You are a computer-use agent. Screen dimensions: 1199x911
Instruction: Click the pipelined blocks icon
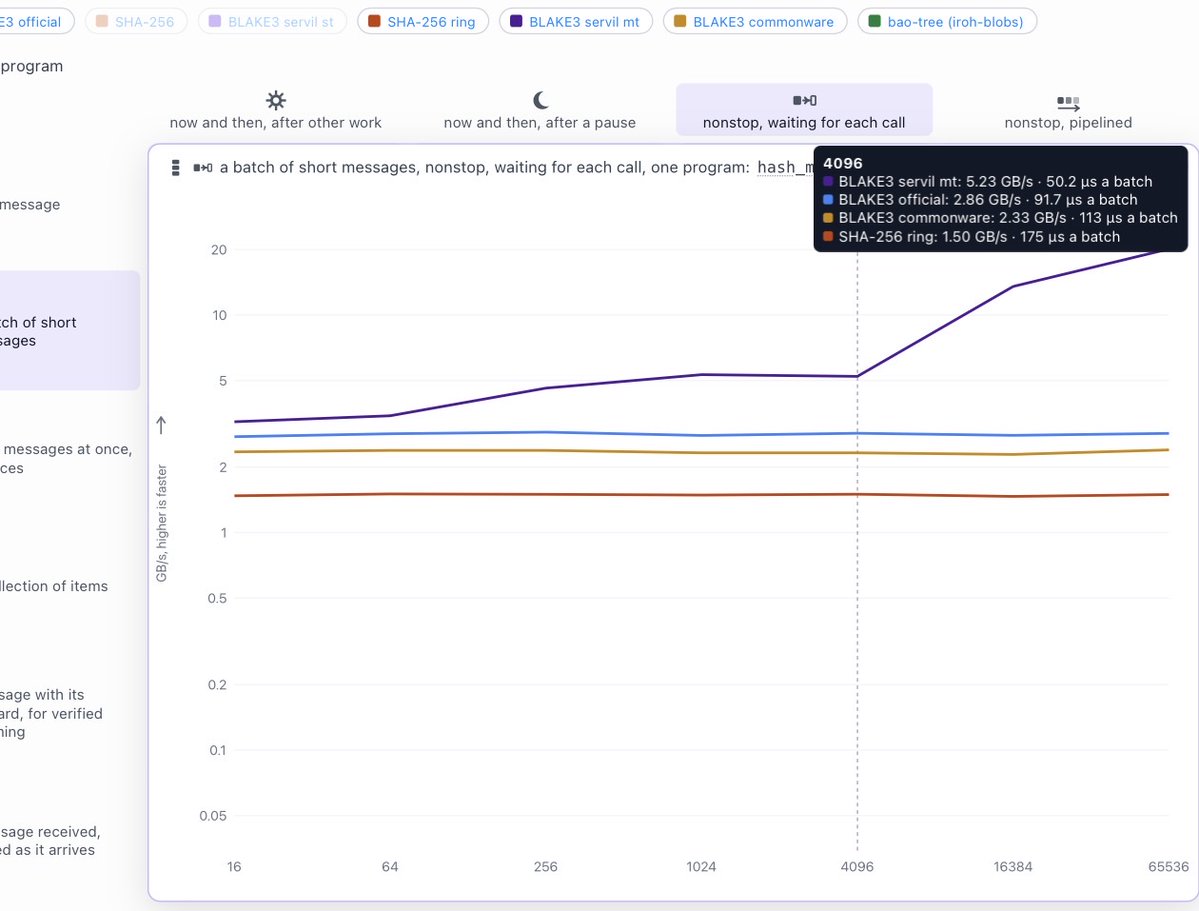pyautogui.click(x=1068, y=103)
